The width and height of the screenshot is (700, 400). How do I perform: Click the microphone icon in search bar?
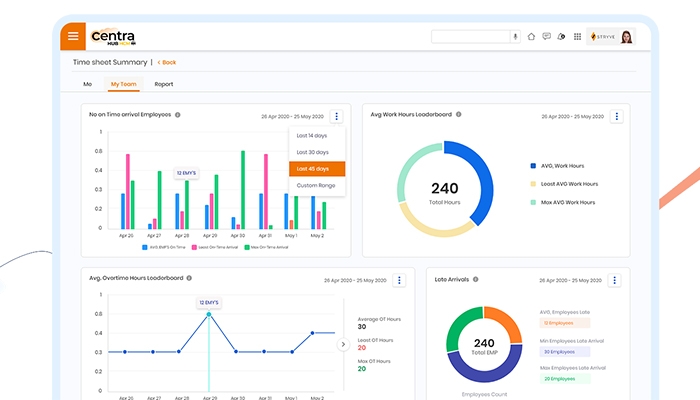pyautogui.click(x=516, y=37)
